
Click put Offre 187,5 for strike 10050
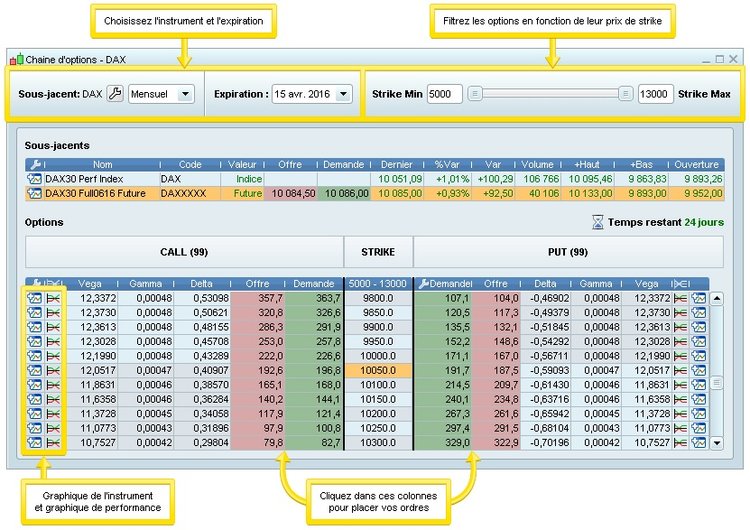coord(496,370)
